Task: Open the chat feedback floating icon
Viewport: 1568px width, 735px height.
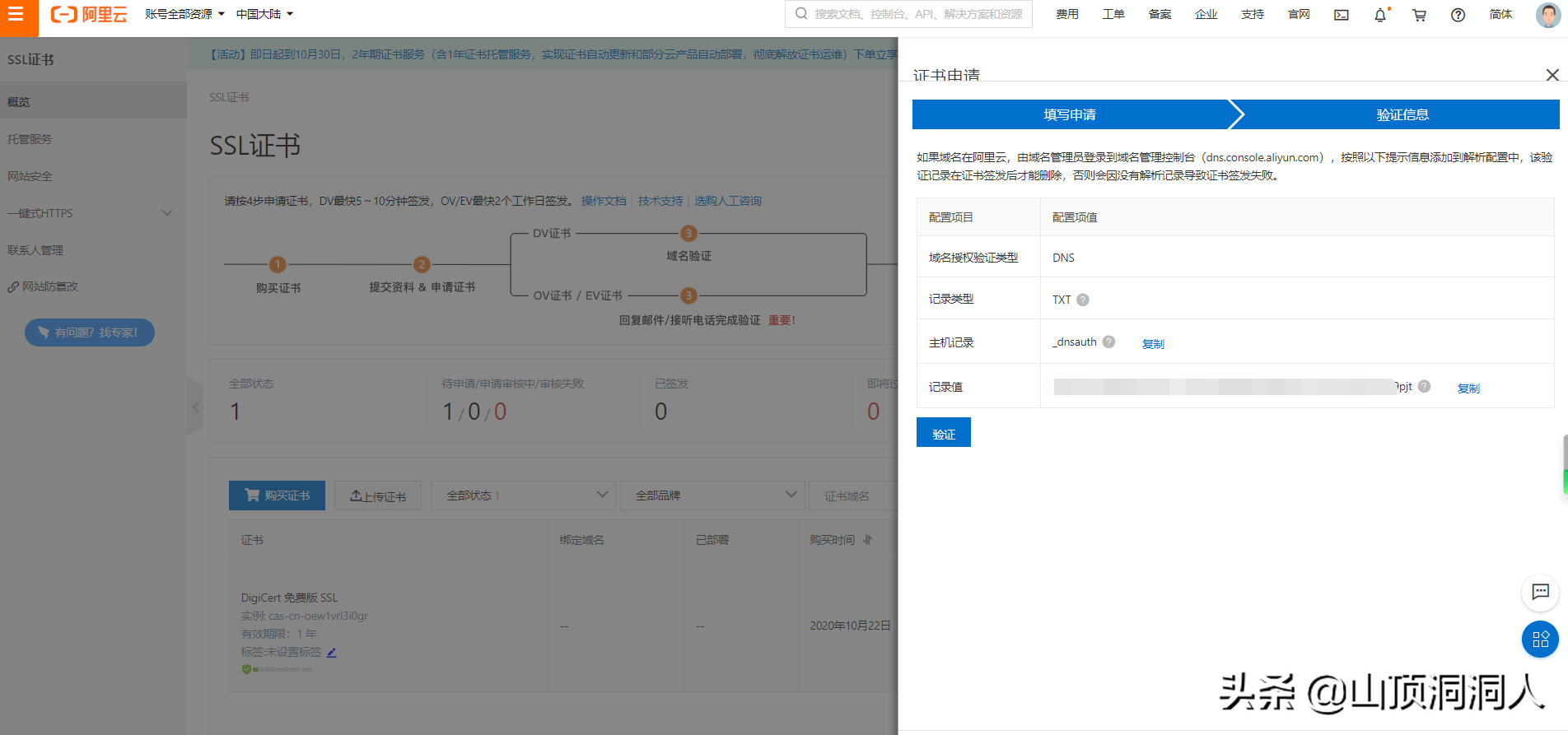Action: [1540, 592]
